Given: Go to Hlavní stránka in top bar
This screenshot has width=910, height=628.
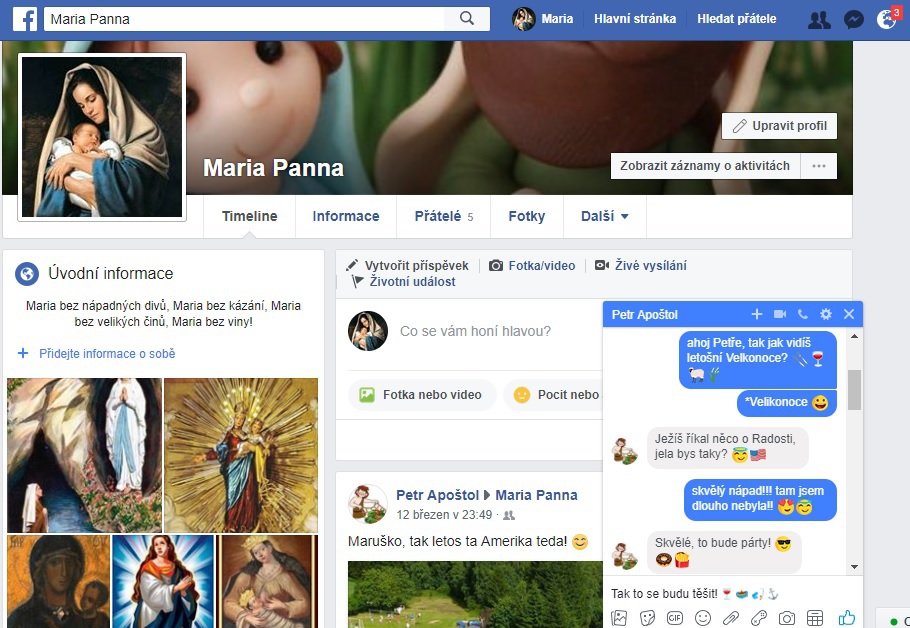Looking at the screenshot, I should pos(635,19).
